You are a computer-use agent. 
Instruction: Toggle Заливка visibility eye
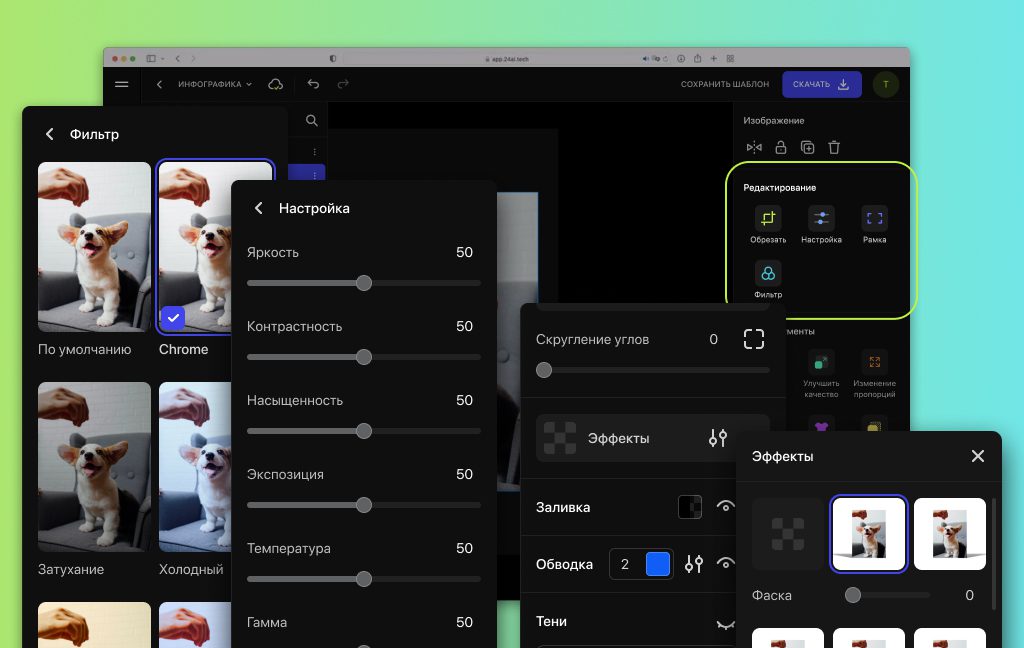(x=725, y=506)
